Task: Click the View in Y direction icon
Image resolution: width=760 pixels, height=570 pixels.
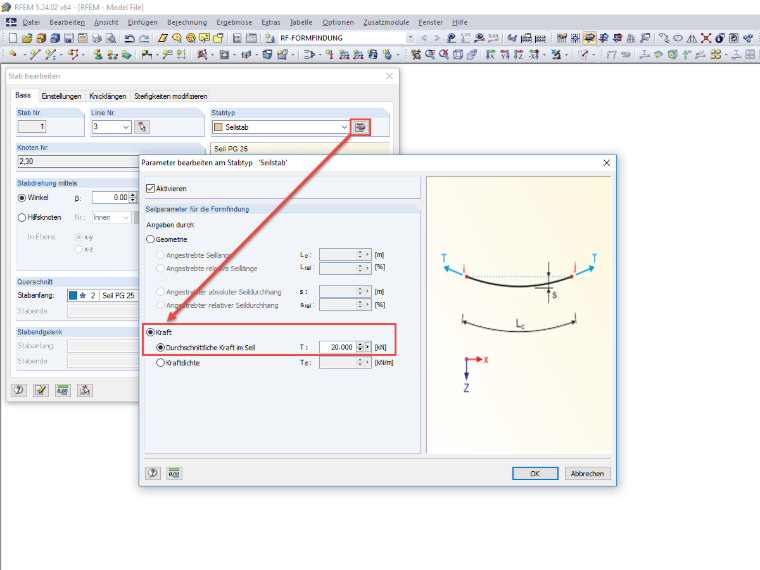Action: point(505,54)
